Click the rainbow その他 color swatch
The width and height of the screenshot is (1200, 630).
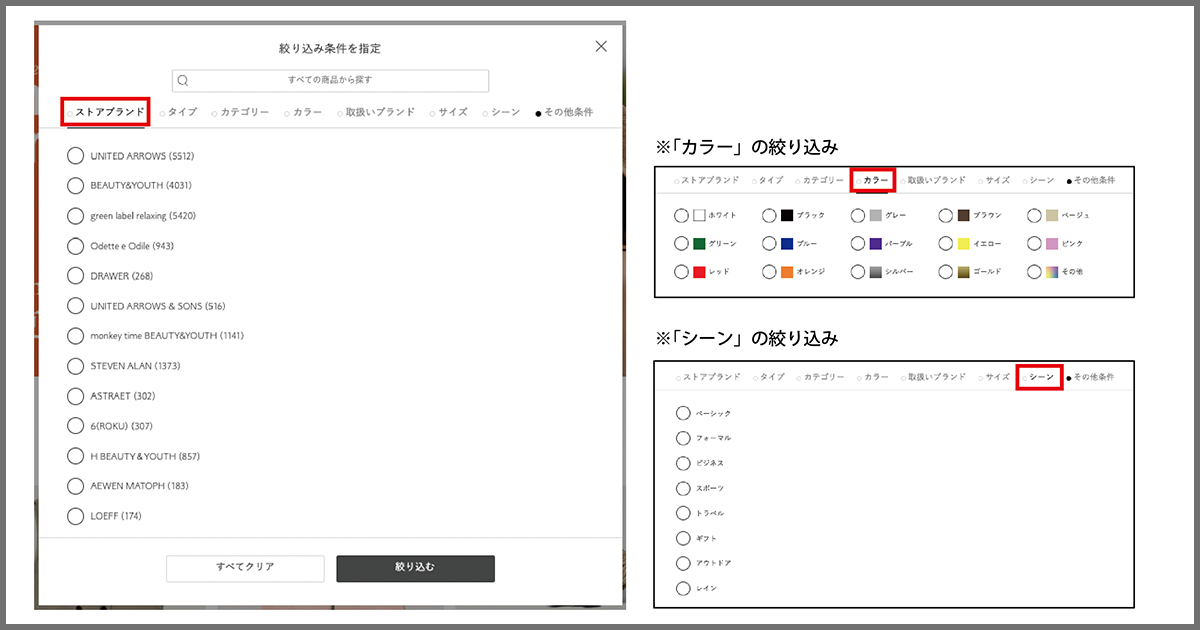tap(1052, 271)
